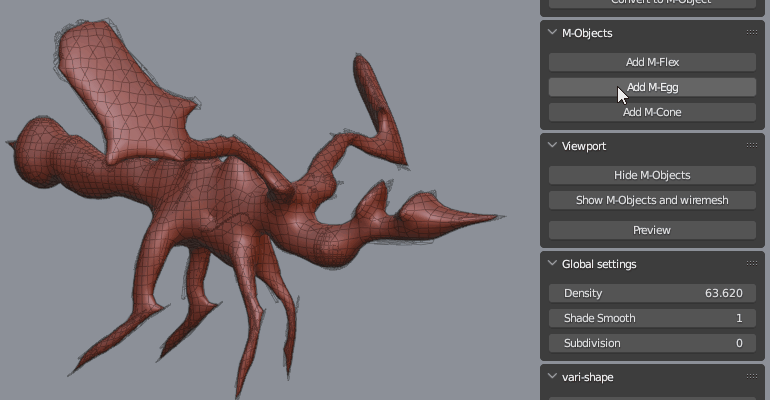Click the Add M-Cone button

tap(652, 112)
